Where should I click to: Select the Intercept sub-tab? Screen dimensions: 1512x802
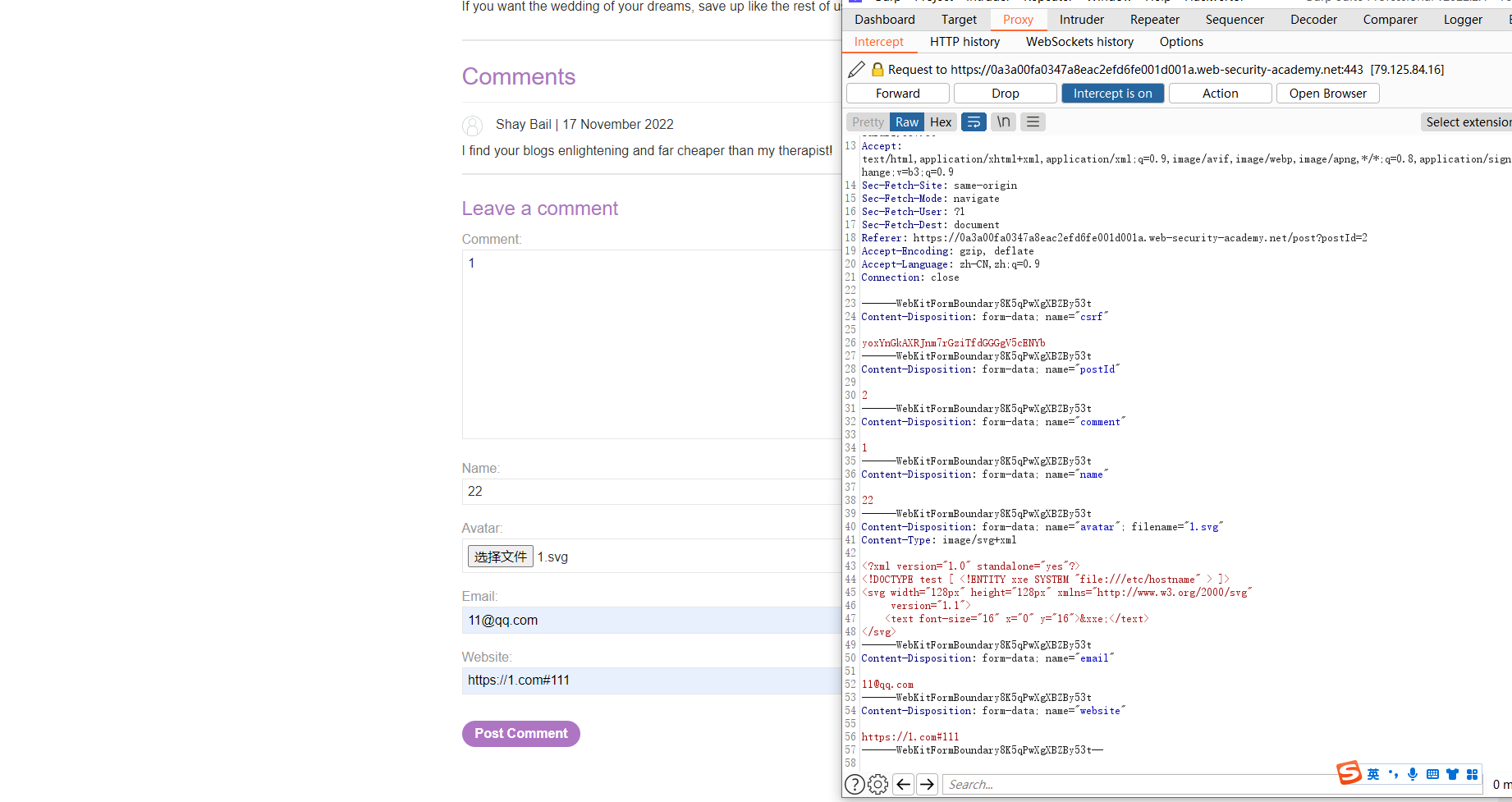[x=878, y=42]
